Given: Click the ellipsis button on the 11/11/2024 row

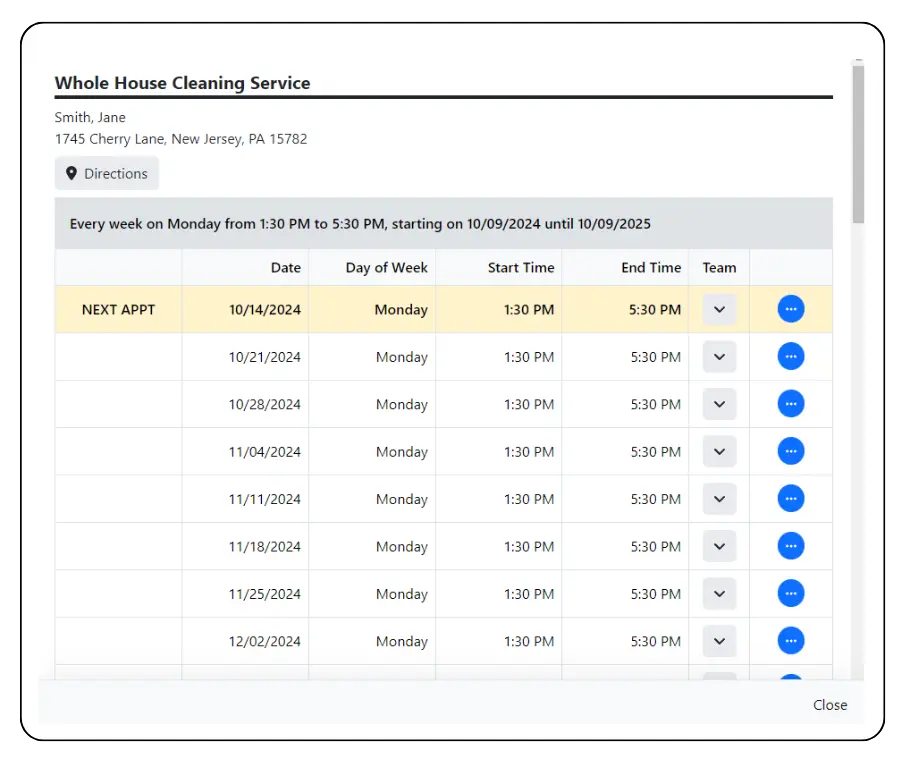Looking at the screenshot, I should (x=790, y=498).
